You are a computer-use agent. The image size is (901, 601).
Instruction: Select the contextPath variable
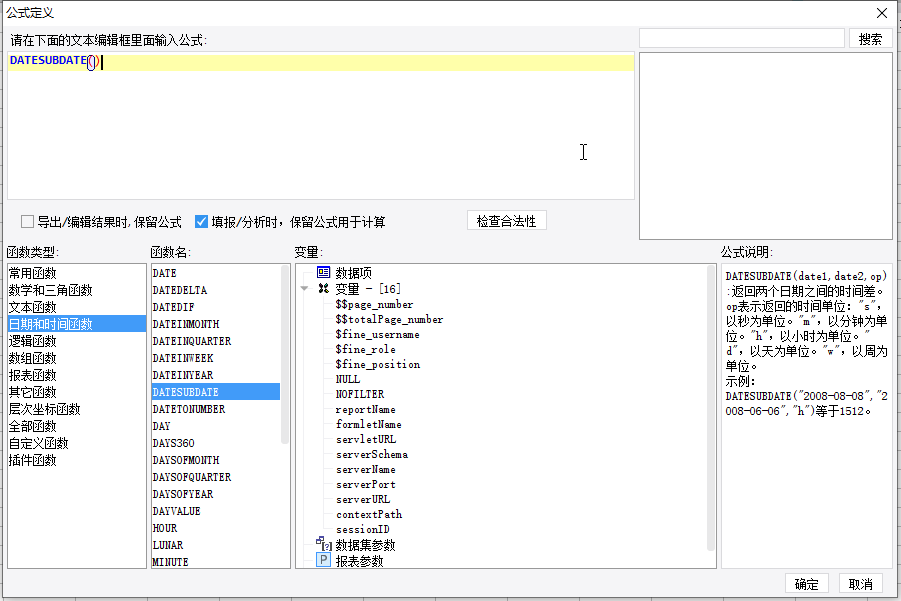pyautogui.click(x=369, y=514)
